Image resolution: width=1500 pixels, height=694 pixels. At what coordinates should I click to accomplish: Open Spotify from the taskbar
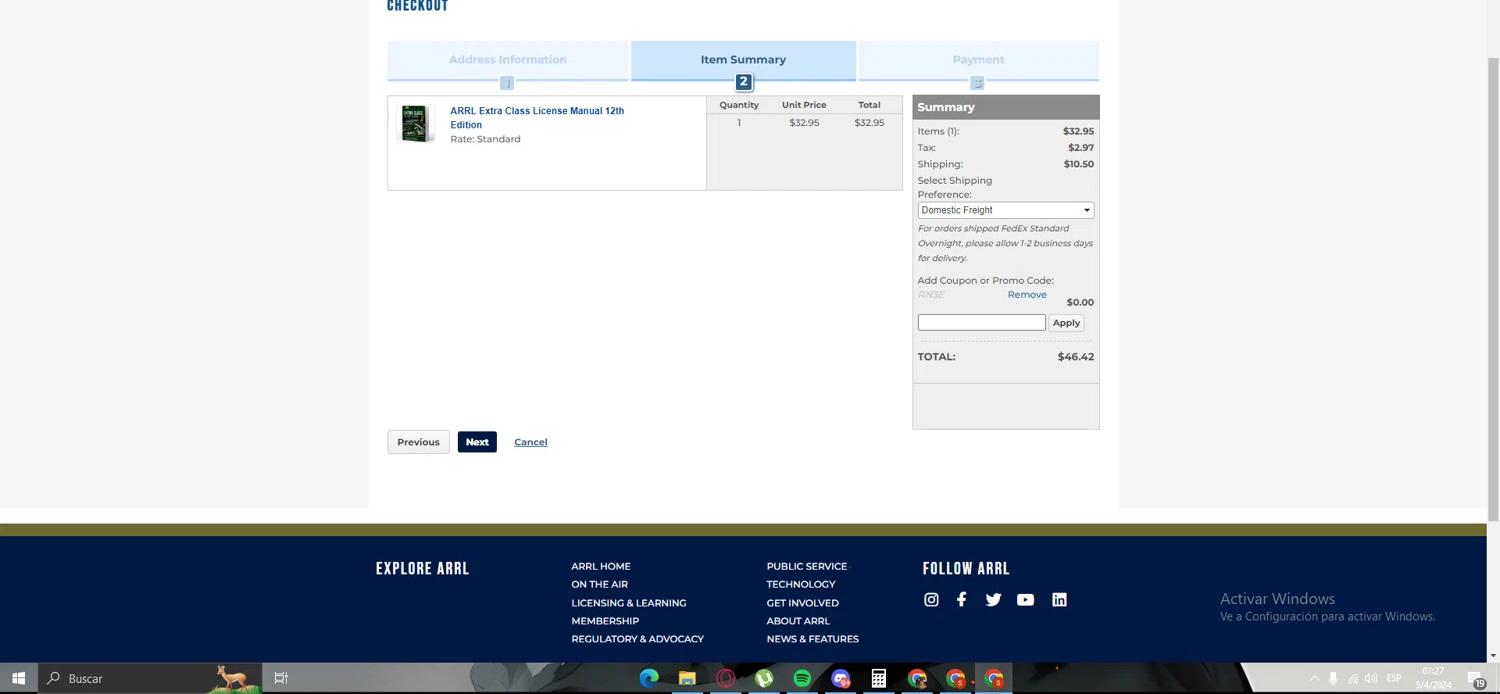click(x=802, y=678)
